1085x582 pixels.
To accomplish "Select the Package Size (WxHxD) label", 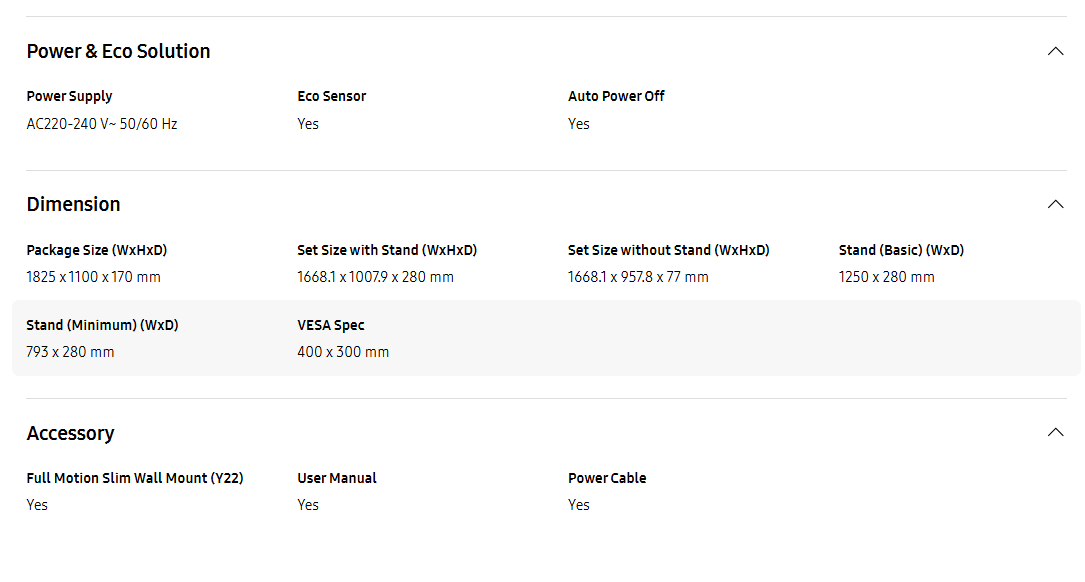I will tap(97, 250).
